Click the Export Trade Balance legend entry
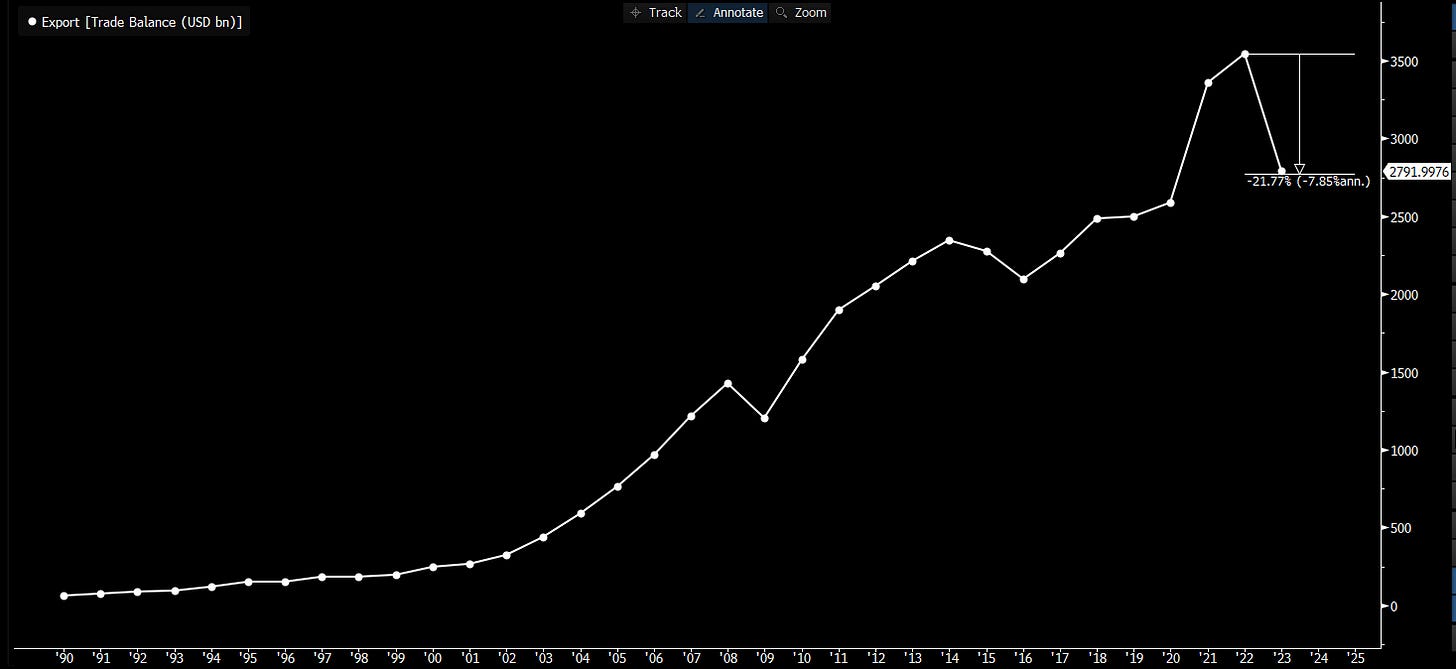1456x669 pixels. 134,21
